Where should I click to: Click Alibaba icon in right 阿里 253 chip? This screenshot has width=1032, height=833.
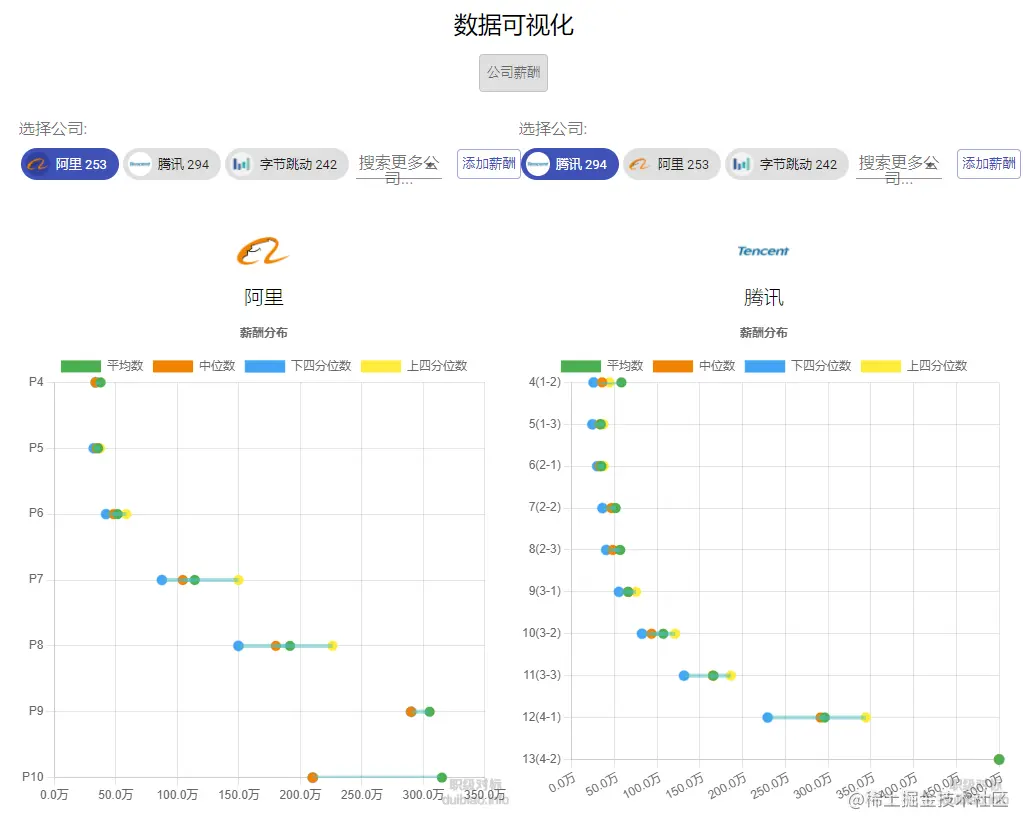tap(640, 164)
